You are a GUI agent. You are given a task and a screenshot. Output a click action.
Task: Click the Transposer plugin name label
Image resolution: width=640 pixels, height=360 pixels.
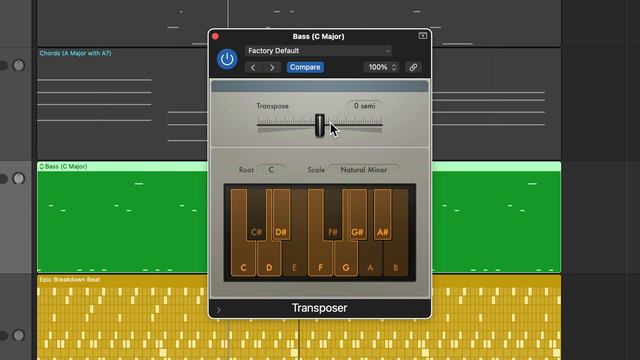[x=320, y=308]
